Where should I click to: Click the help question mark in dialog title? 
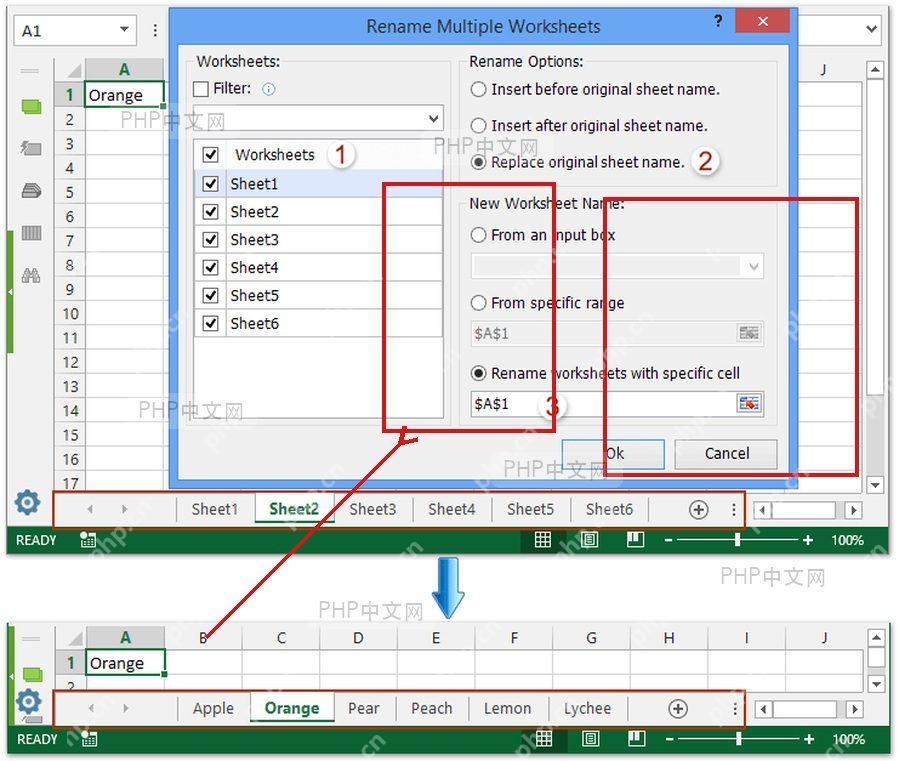[718, 22]
